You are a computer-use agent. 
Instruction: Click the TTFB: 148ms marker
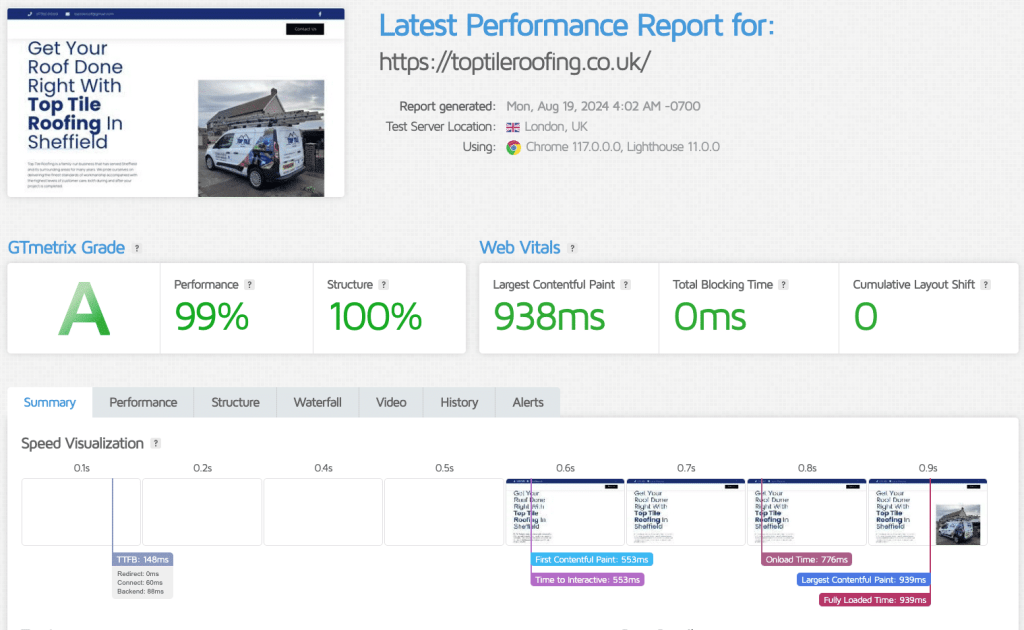click(142, 559)
